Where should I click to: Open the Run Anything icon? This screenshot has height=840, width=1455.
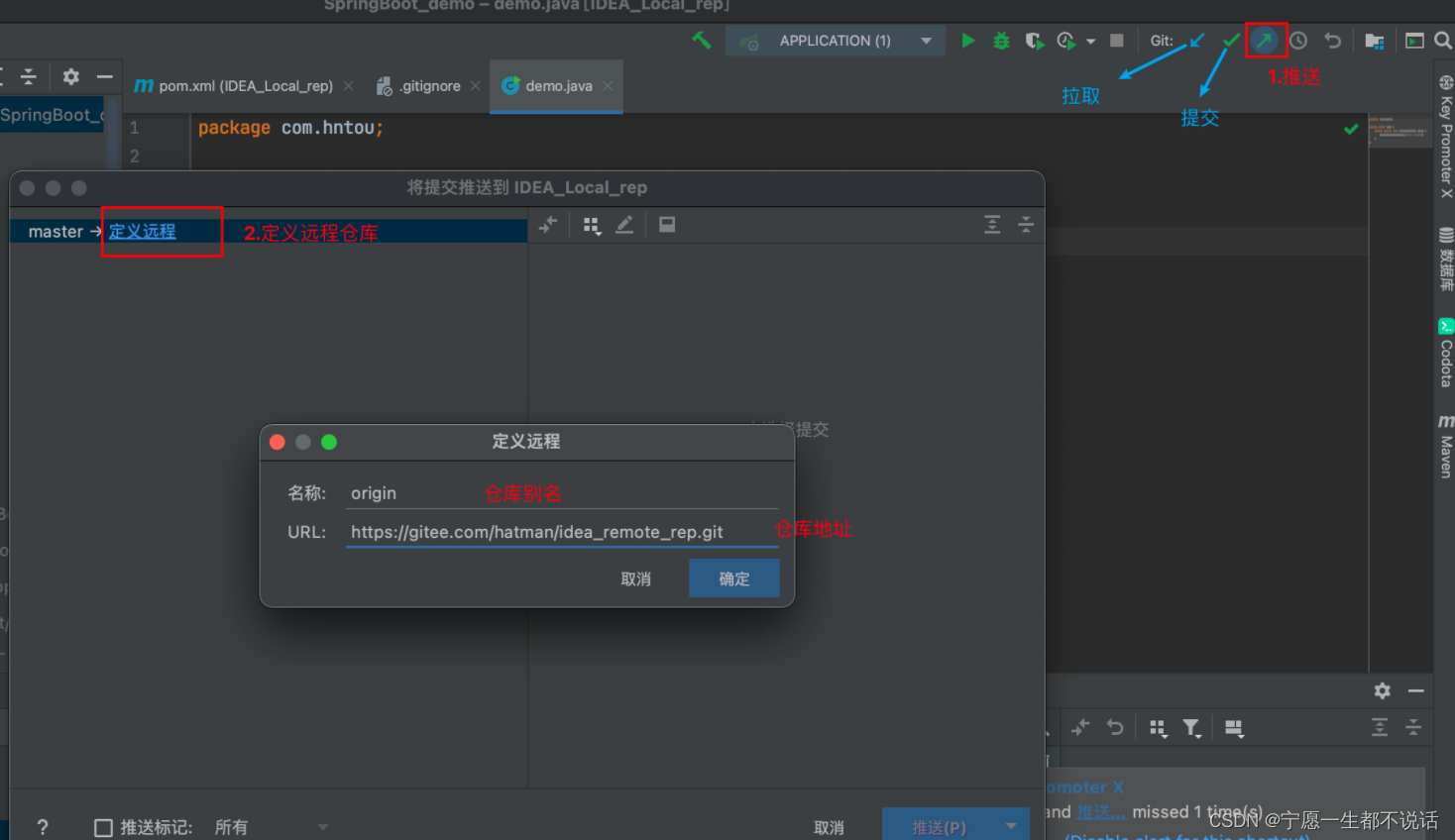point(1414,41)
